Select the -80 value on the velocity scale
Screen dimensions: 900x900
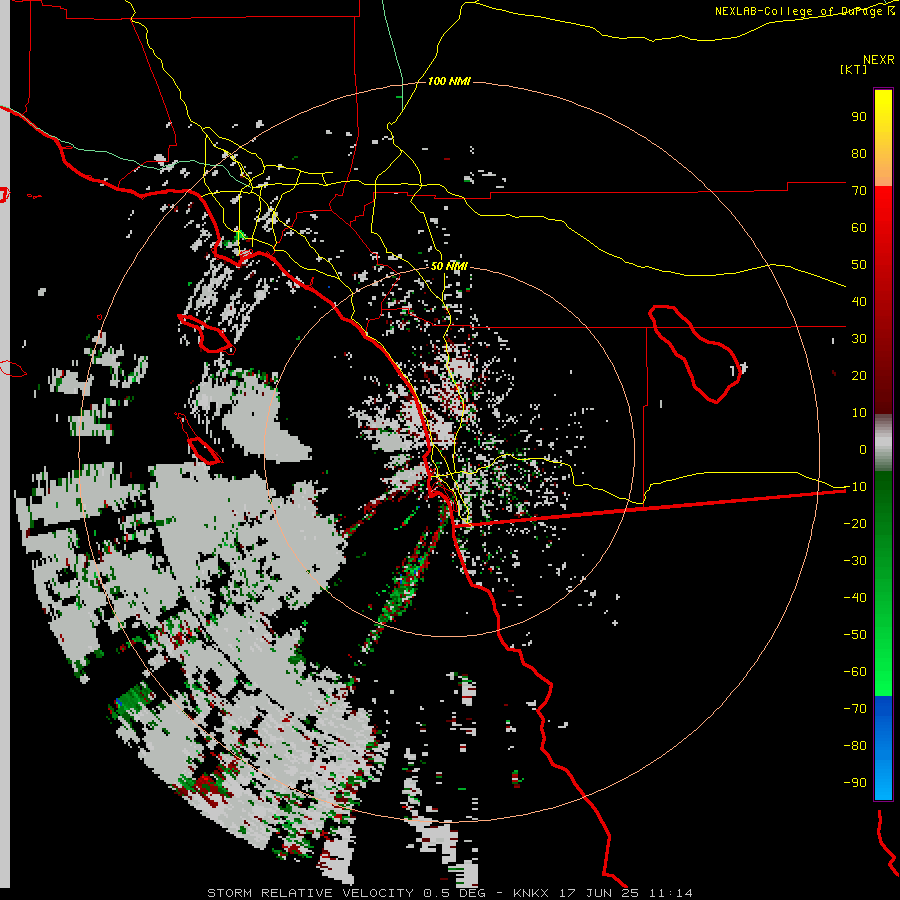click(x=855, y=746)
